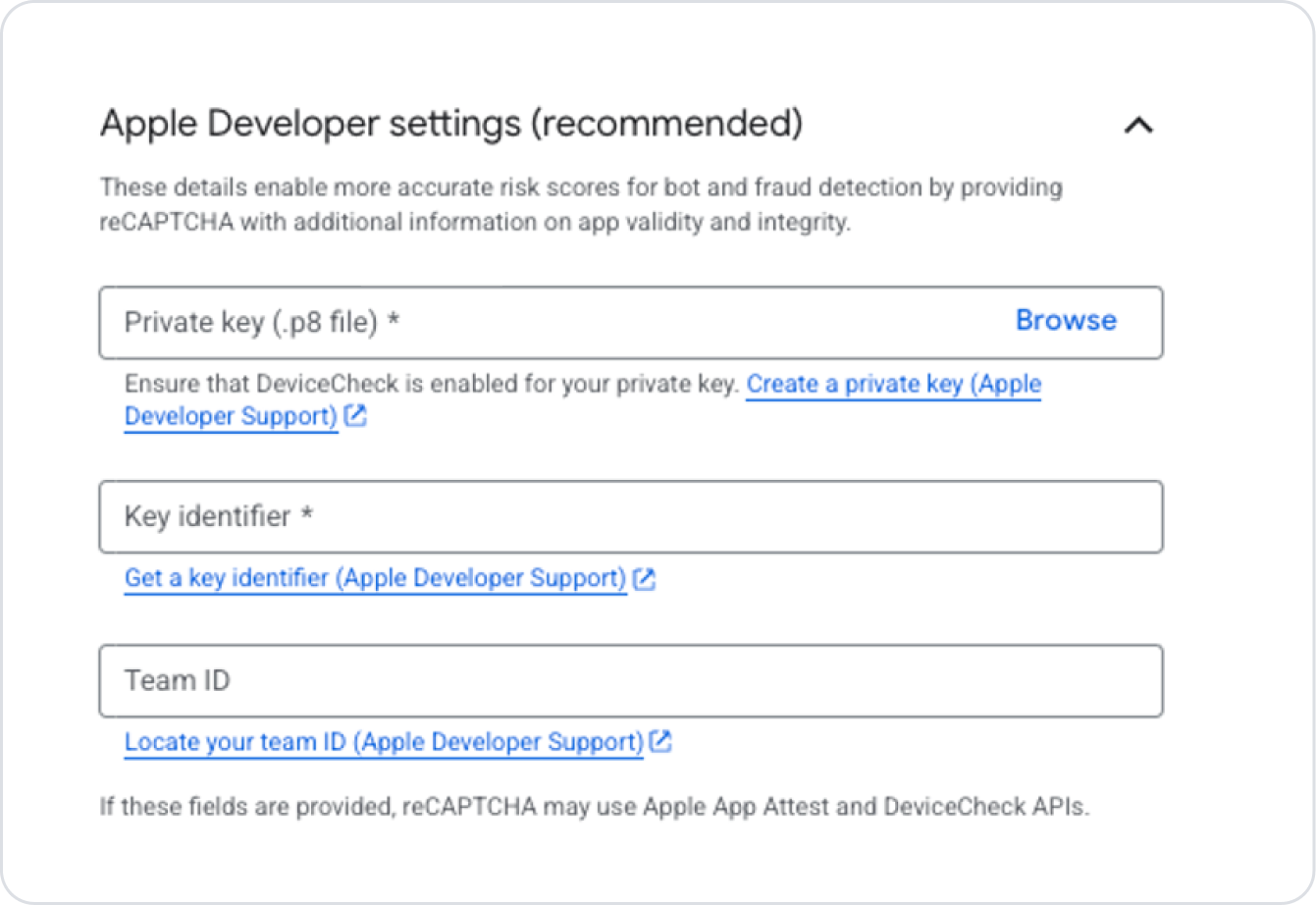This screenshot has width=1316, height=905.
Task: Click external-link icon beside team ID link
Action: [x=660, y=742]
